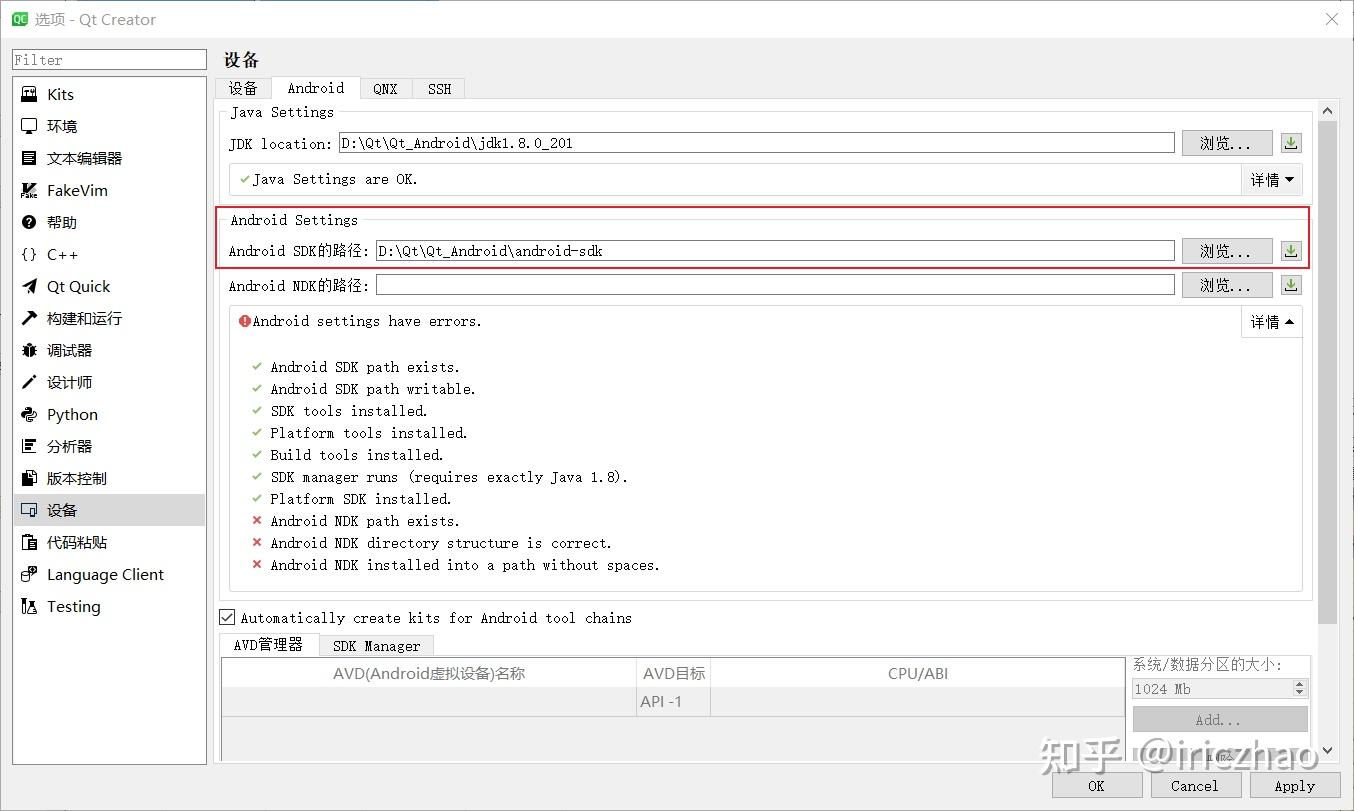Select the 版本控制 icon
Image resolution: width=1354 pixels, height=811 pixels.
29,478
